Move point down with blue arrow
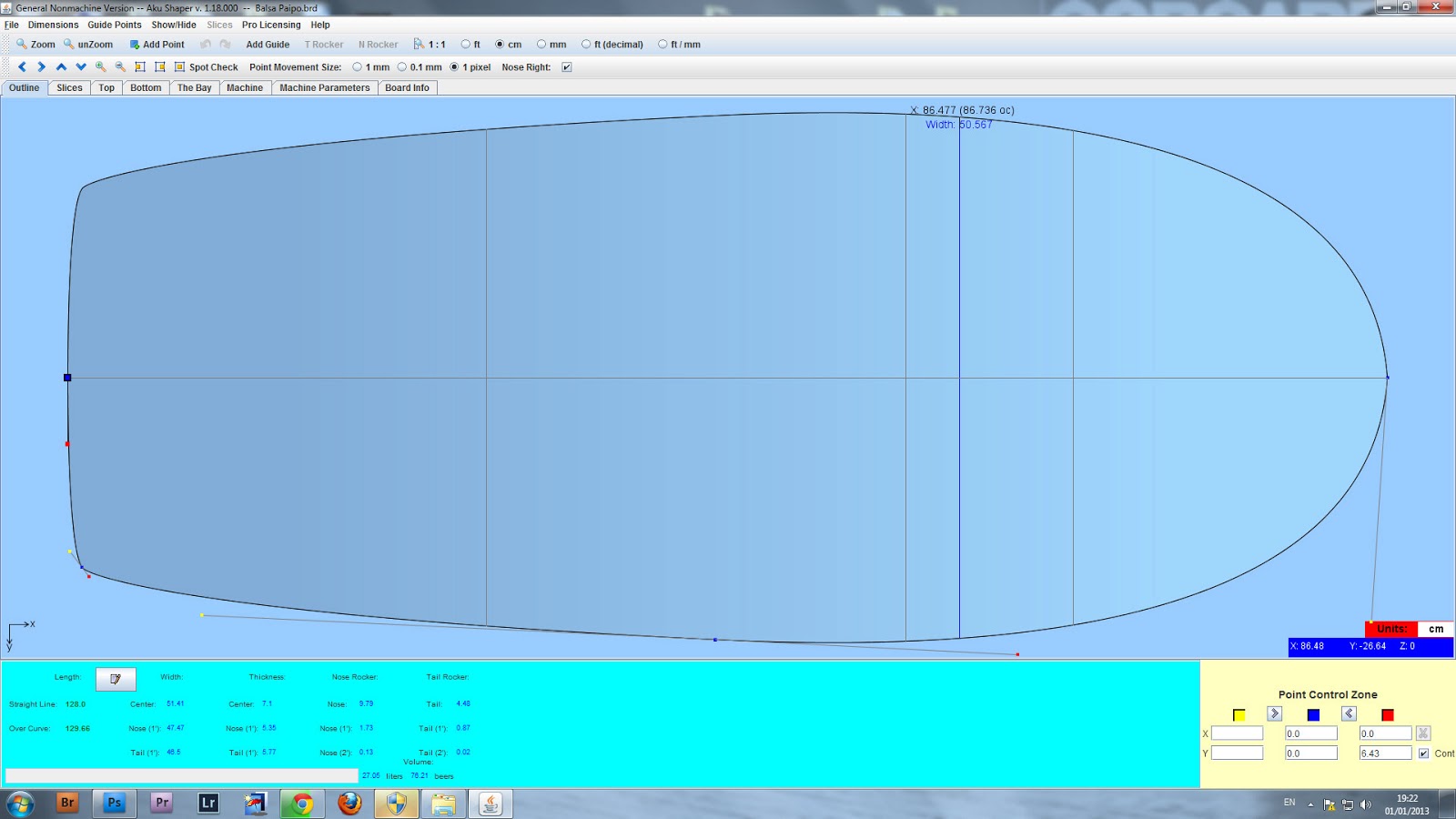 point(81,67)
